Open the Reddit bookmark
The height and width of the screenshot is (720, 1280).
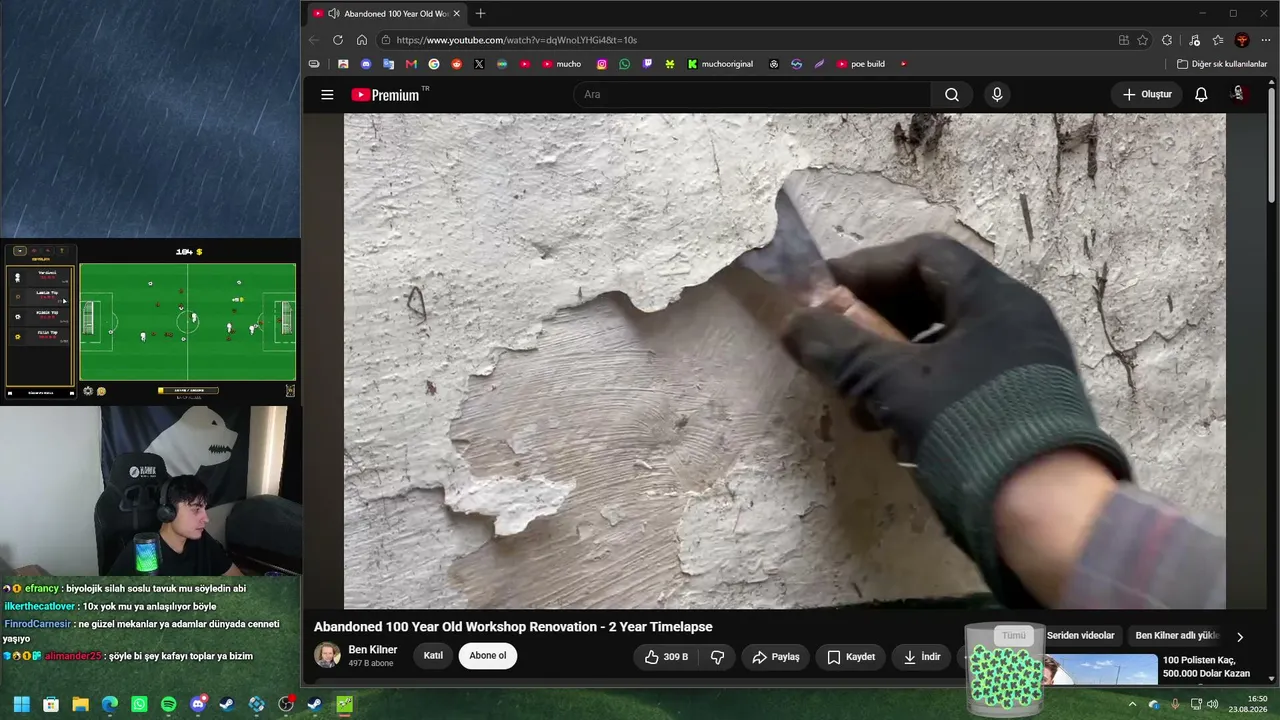(x=457, y=64)
